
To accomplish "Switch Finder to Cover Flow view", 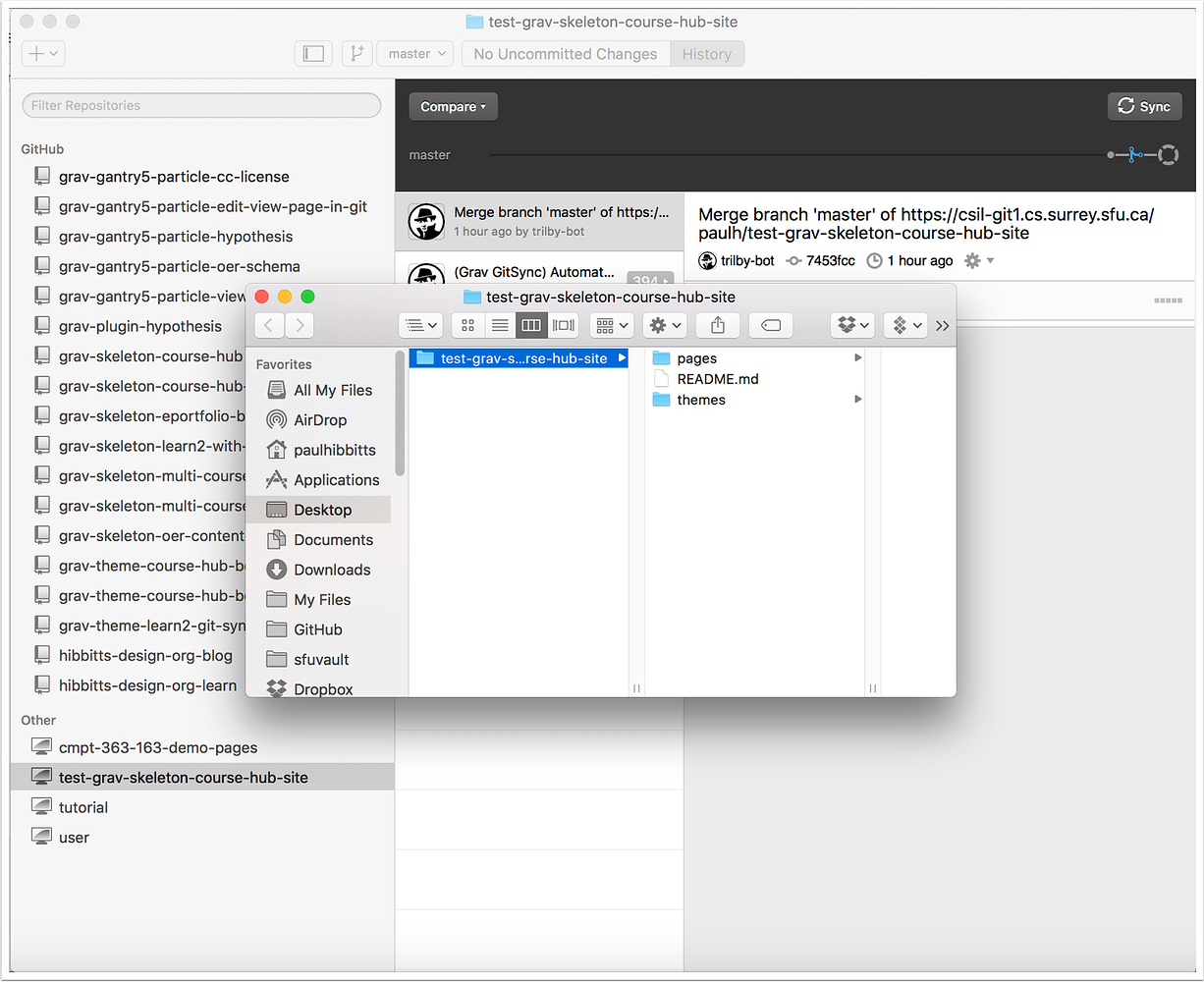I will (563, 325).
